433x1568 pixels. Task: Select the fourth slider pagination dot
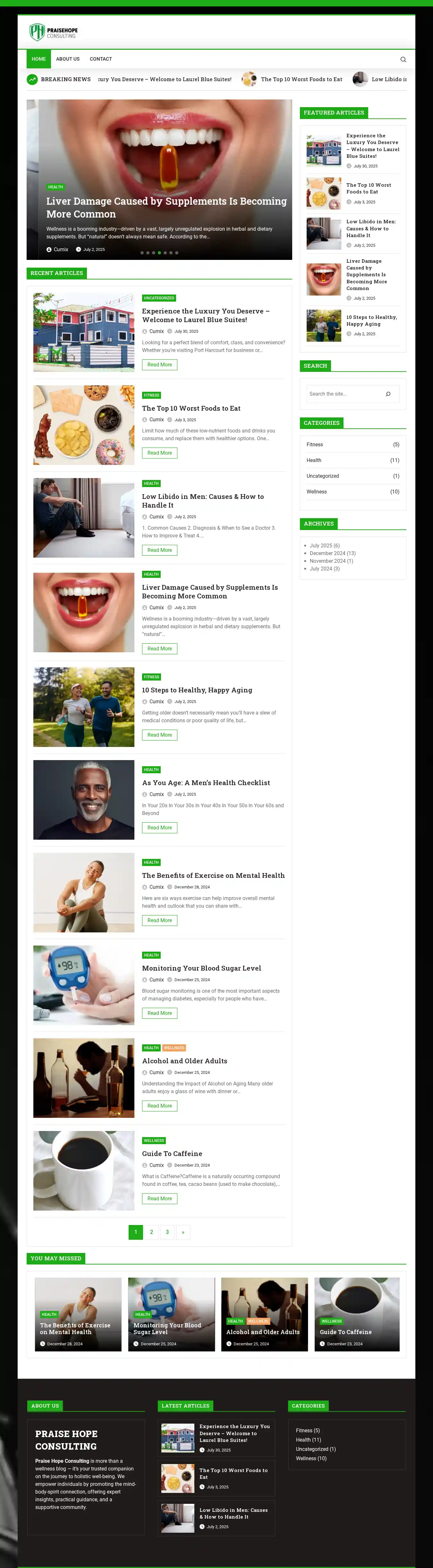(x=159, y=253)
